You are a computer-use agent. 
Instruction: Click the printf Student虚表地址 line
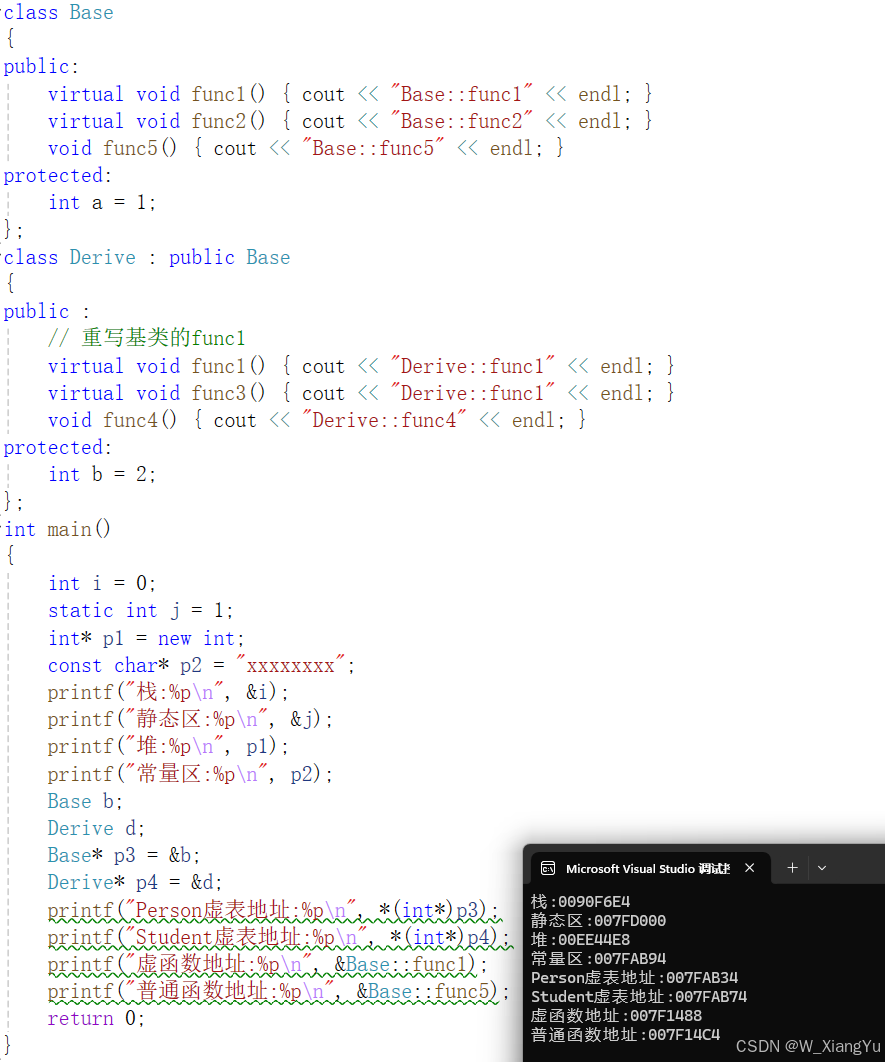click(279, 937)
